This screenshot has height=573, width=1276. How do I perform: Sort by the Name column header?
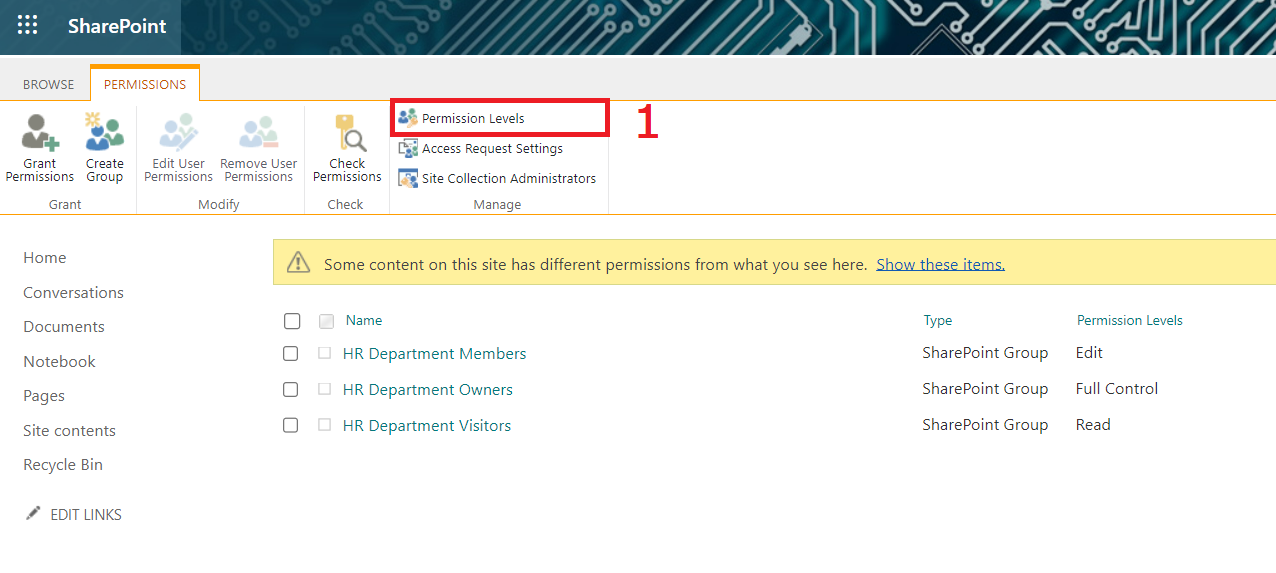click(x=364, y=321)
